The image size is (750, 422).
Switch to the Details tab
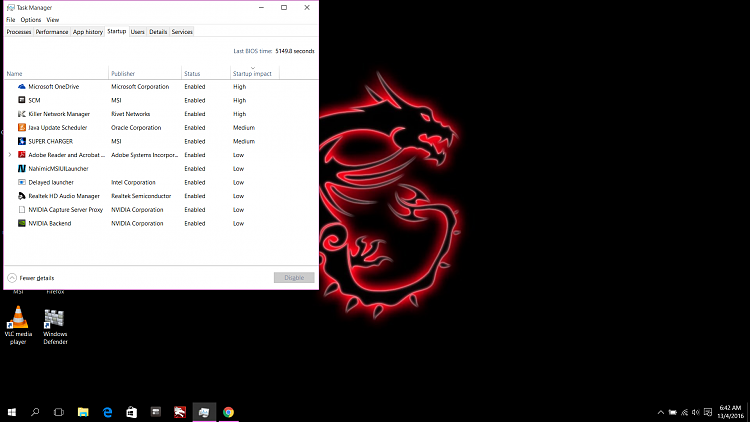(x=158, y=32)
